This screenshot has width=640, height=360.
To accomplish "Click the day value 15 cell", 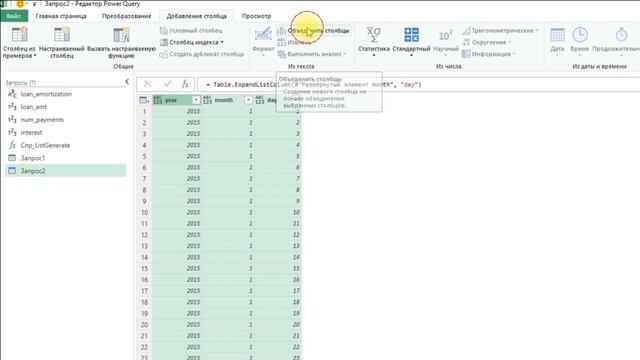I will click(x=278, y=269).
